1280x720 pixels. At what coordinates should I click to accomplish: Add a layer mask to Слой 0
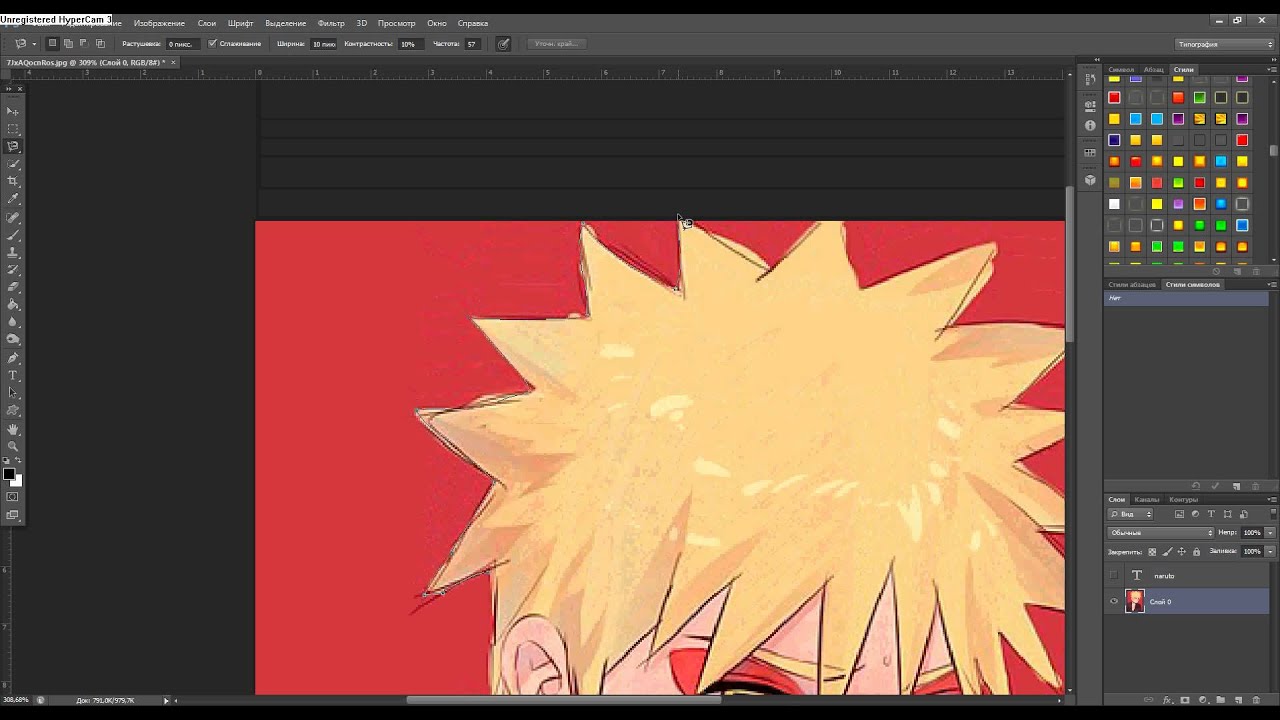tap(1185, 700)
